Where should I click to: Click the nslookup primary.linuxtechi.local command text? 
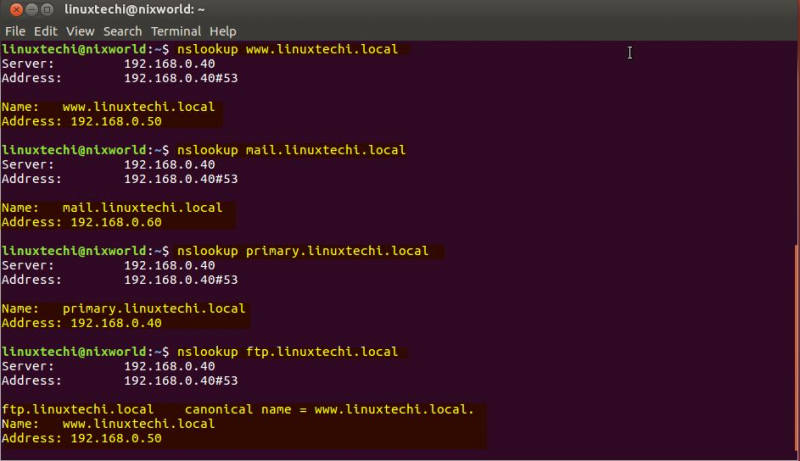tap(302, 251)
